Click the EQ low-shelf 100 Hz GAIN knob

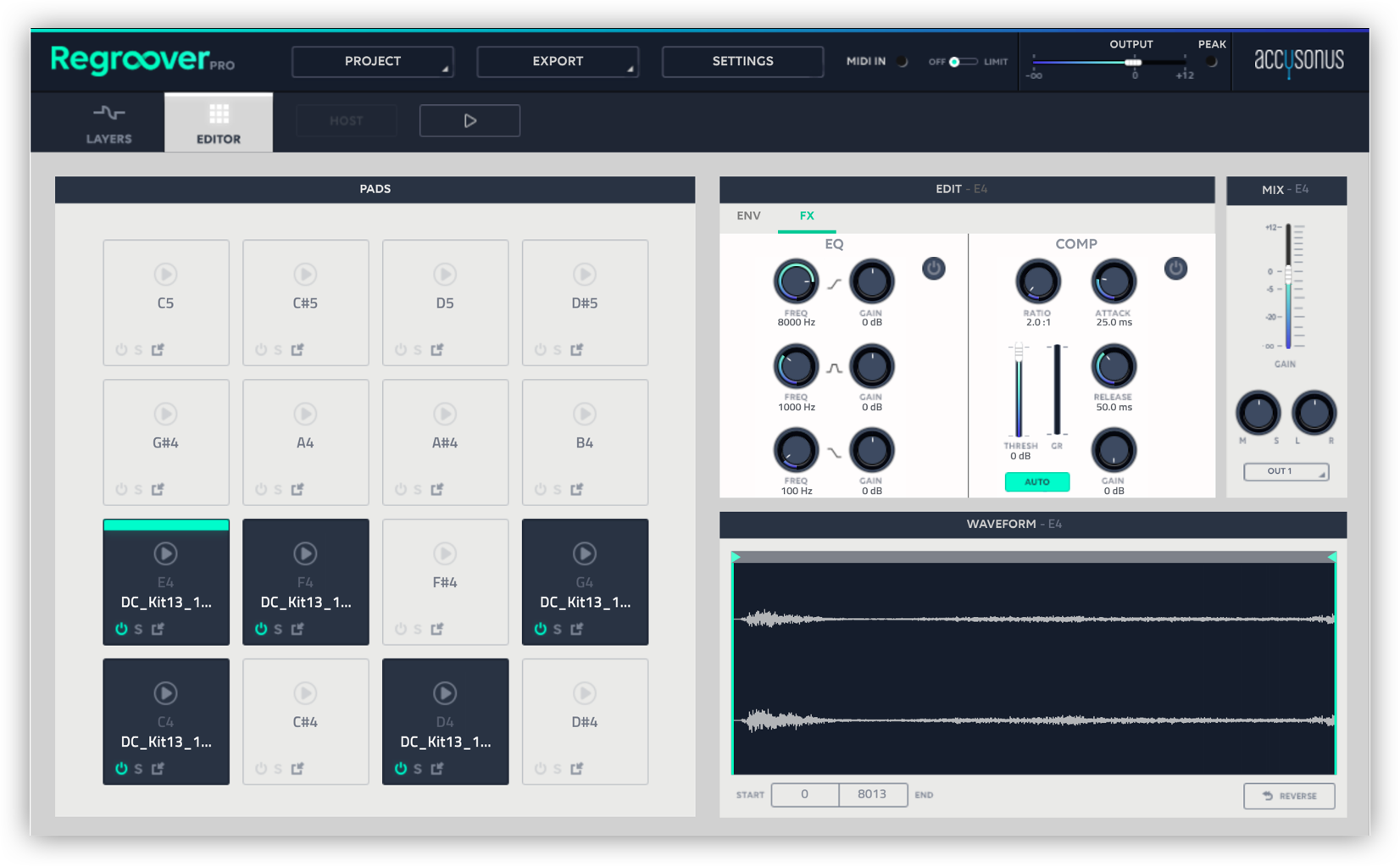[871, 450]
